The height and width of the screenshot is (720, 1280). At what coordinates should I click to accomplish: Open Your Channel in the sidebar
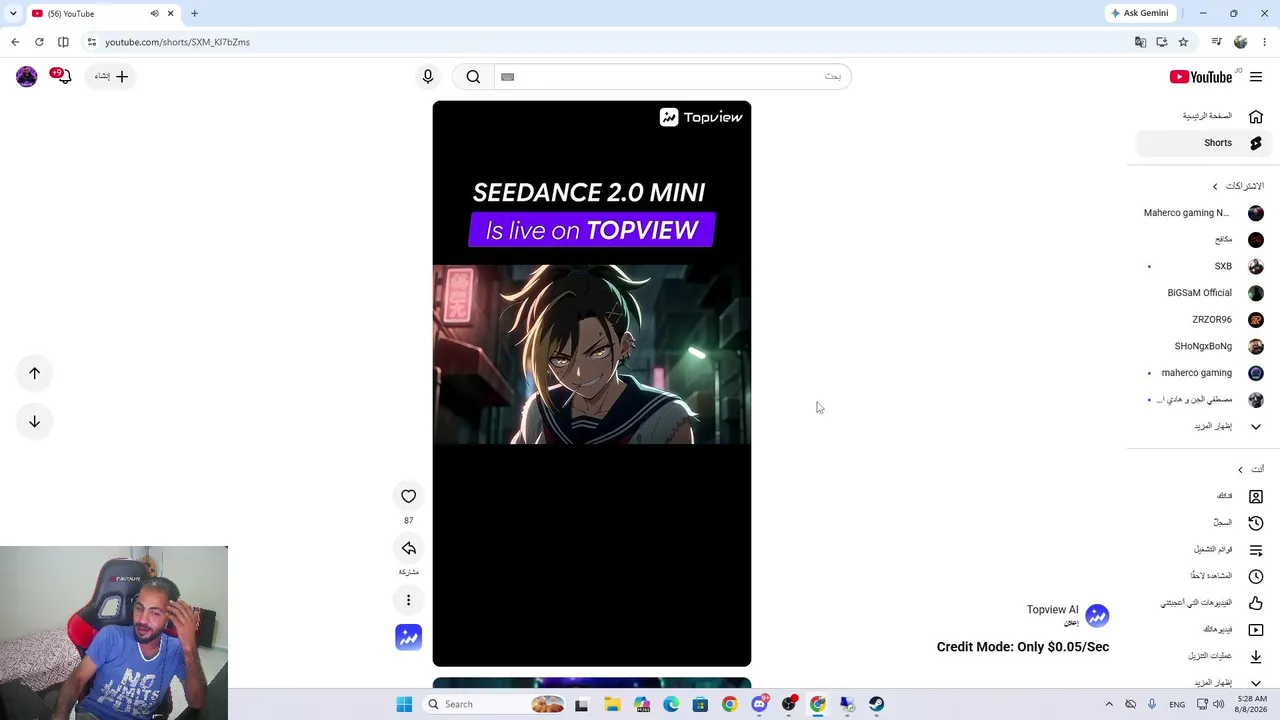click(1203, 496)
